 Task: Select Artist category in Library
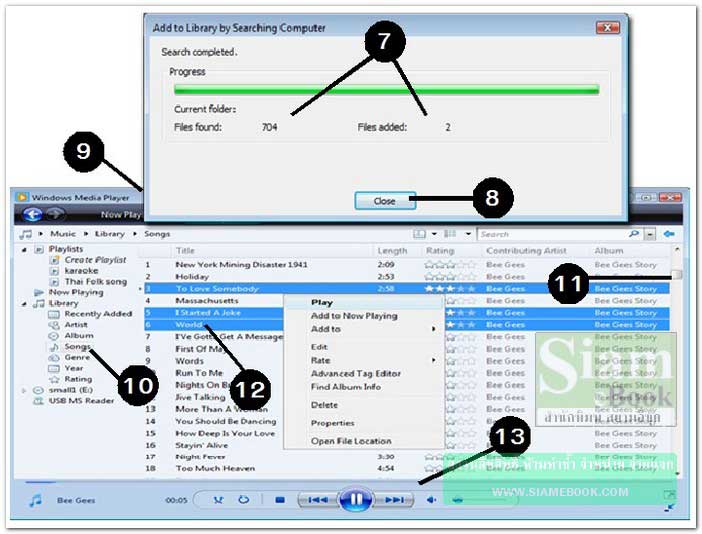(76, 325)
